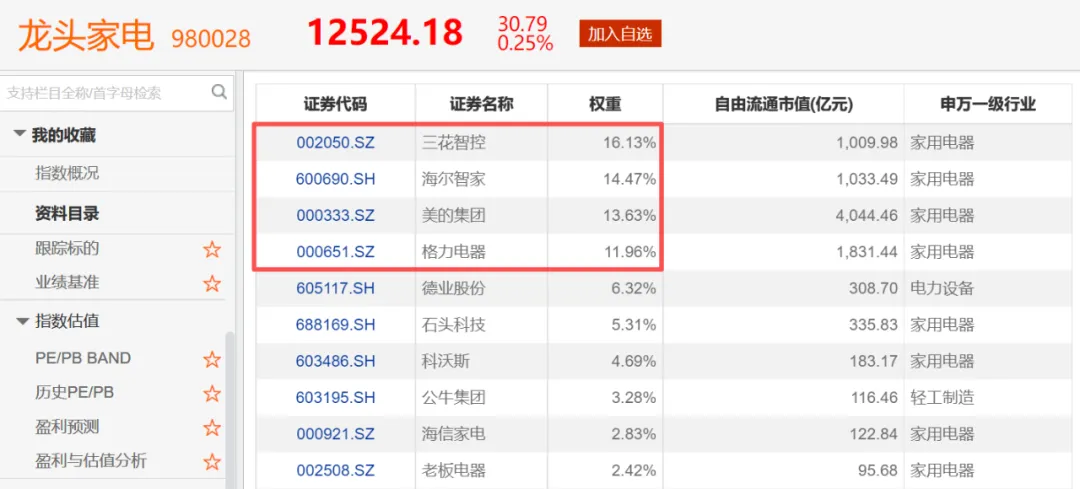Open 资料目录 in sidebar

point(67,214)
